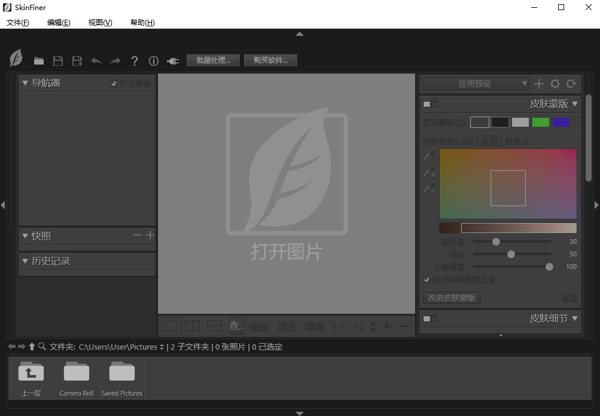
Task: Click the save icon in toolbar
Action: pyautogui.click(x=58, y=61)
